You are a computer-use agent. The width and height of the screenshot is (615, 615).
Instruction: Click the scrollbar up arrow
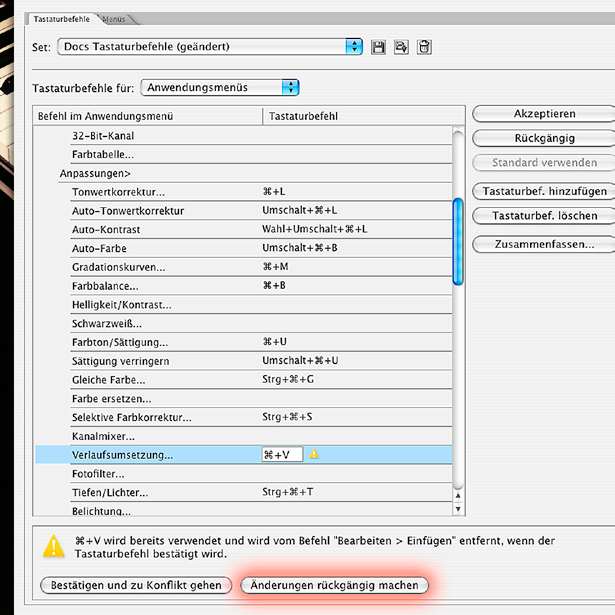[458, 496]
